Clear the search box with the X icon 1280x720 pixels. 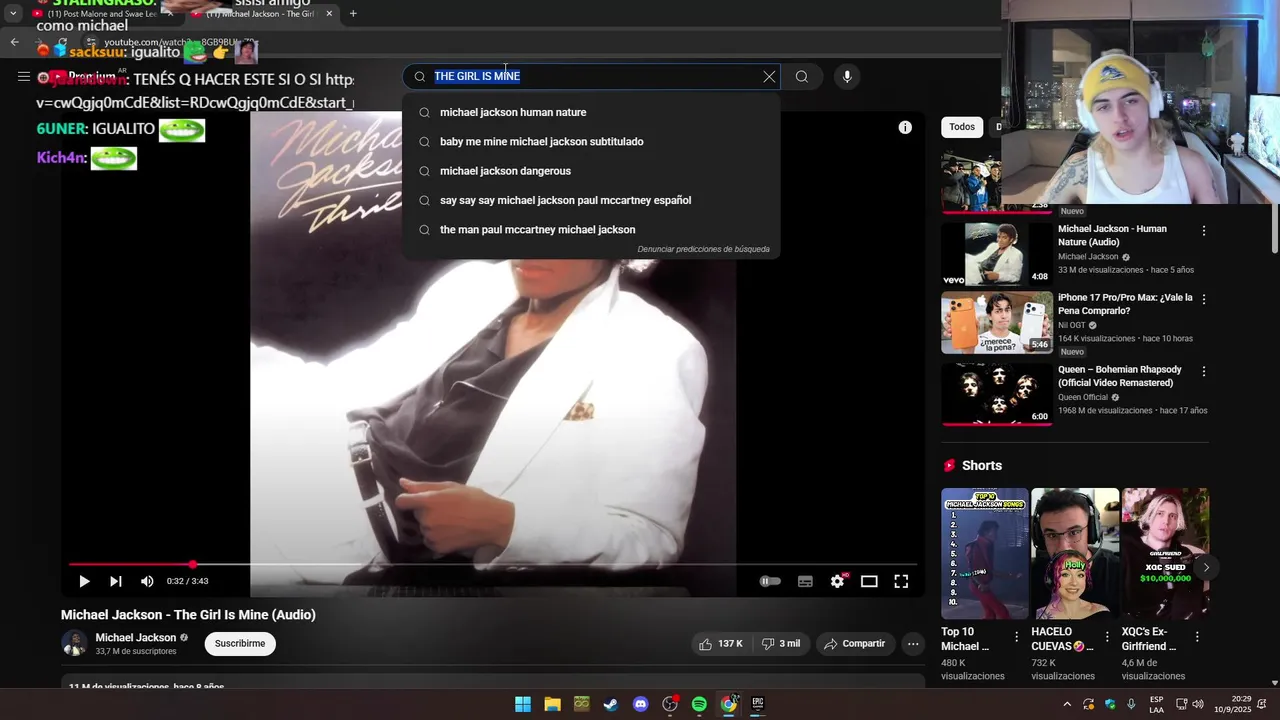(769, 76)
